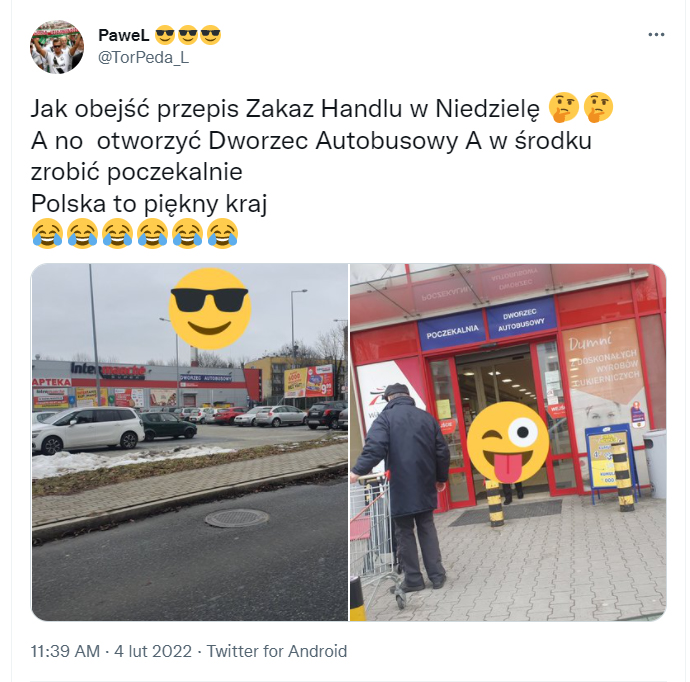Image resolution: width=690 pixels, height=682 pixels.
Task: Open the Poczekalnia entrance photo
Action: (508, 442)
